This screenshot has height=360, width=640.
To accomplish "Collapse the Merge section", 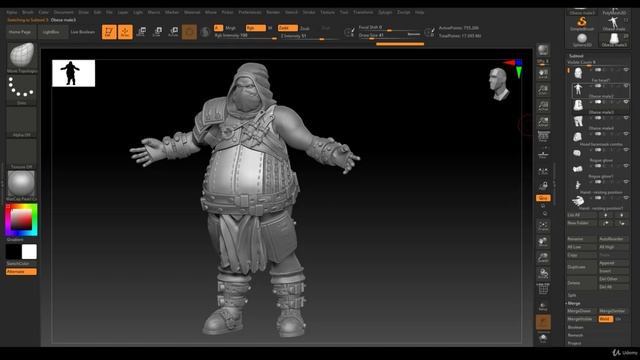I will [574, 303].
